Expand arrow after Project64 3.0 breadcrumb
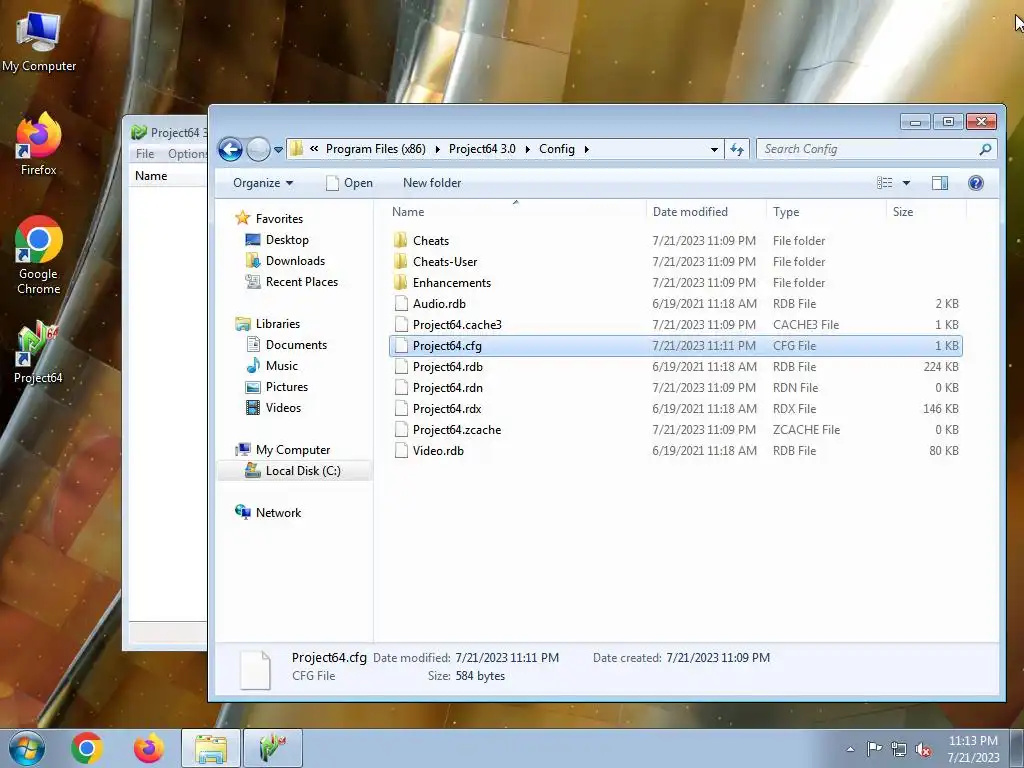The width and height of the screenshot is (1024, 768). click(527, 149)
